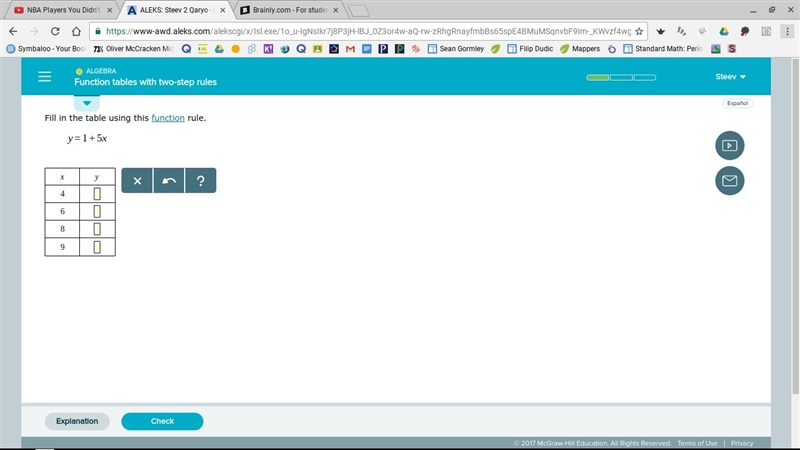The height and width of the screenshot is (450, 800).
Task: Close the NBA Players tab
Action: pos(110,10)
